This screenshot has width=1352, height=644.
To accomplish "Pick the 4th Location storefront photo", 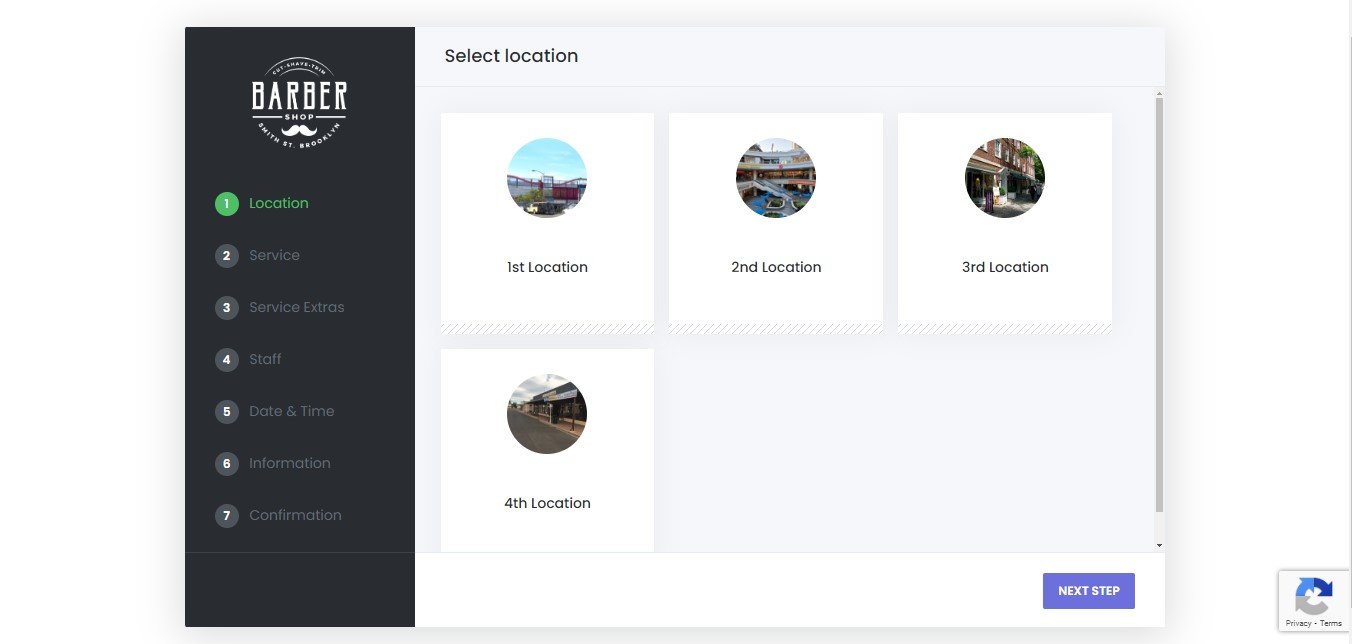I will (x=547, y=414).
